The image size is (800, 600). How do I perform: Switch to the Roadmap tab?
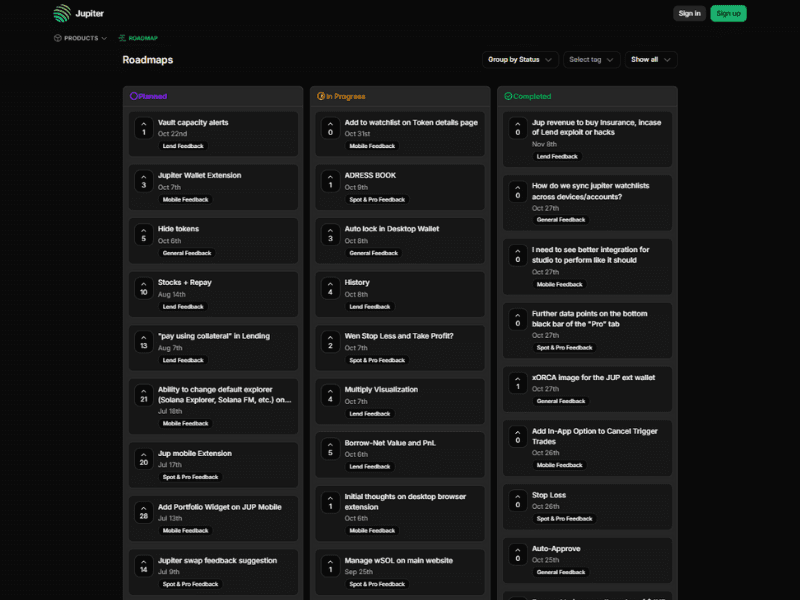point(138,38)
